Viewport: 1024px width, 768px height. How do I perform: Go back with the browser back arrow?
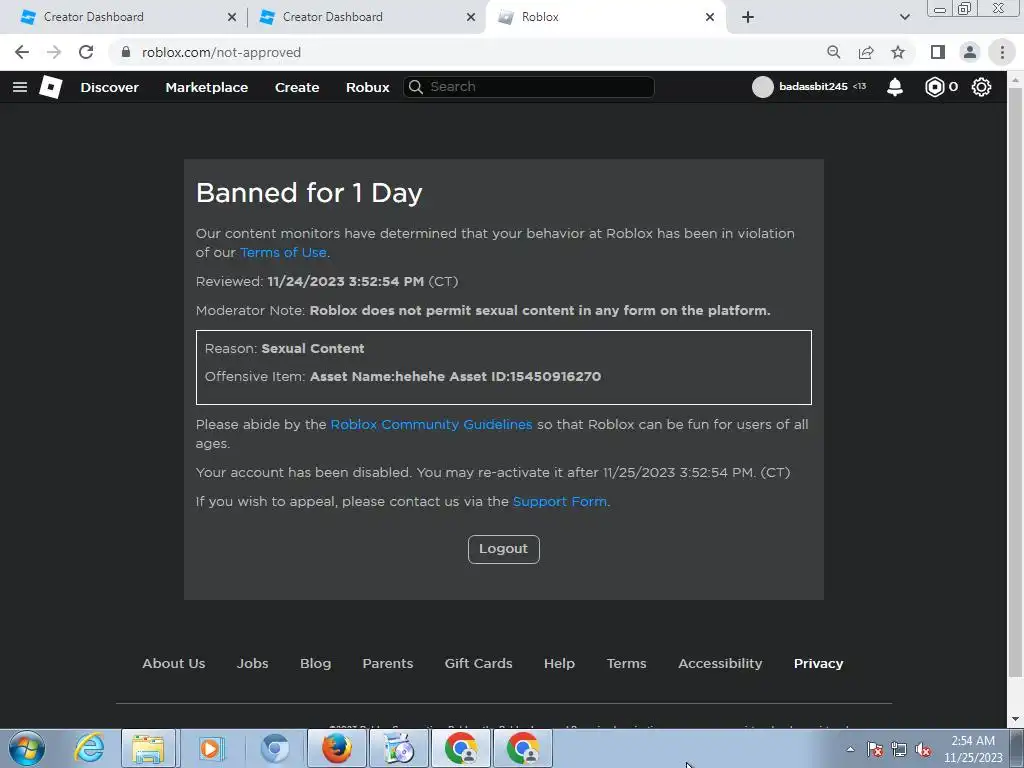22,52
